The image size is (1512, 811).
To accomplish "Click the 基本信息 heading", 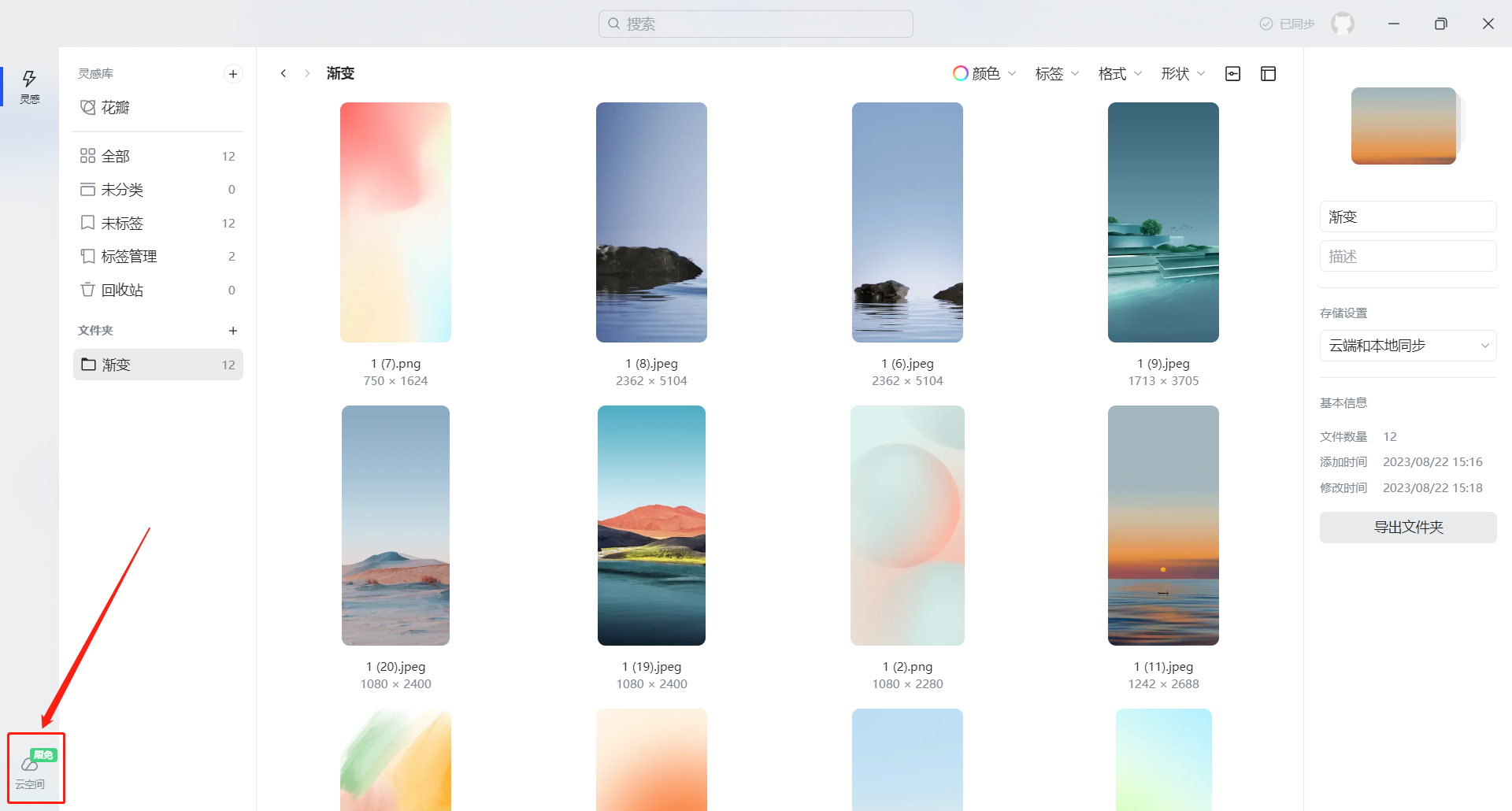I will 1343,403.
